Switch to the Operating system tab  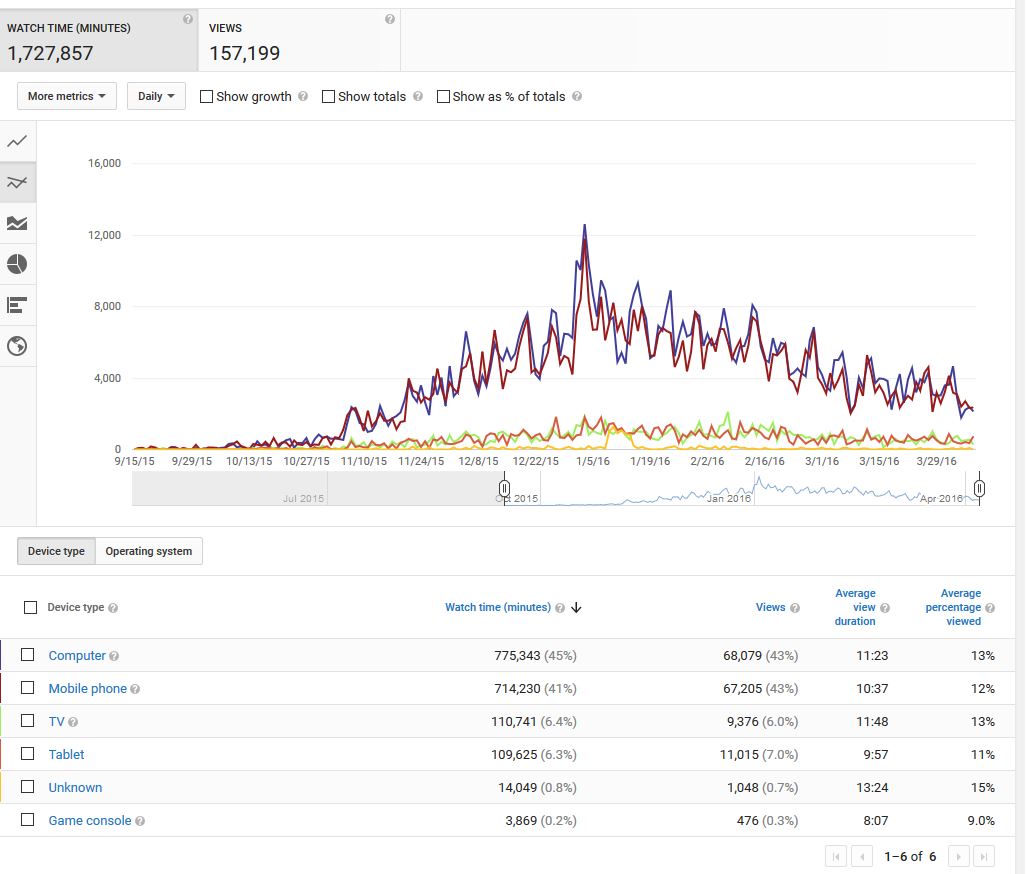[x=149, y=551]
